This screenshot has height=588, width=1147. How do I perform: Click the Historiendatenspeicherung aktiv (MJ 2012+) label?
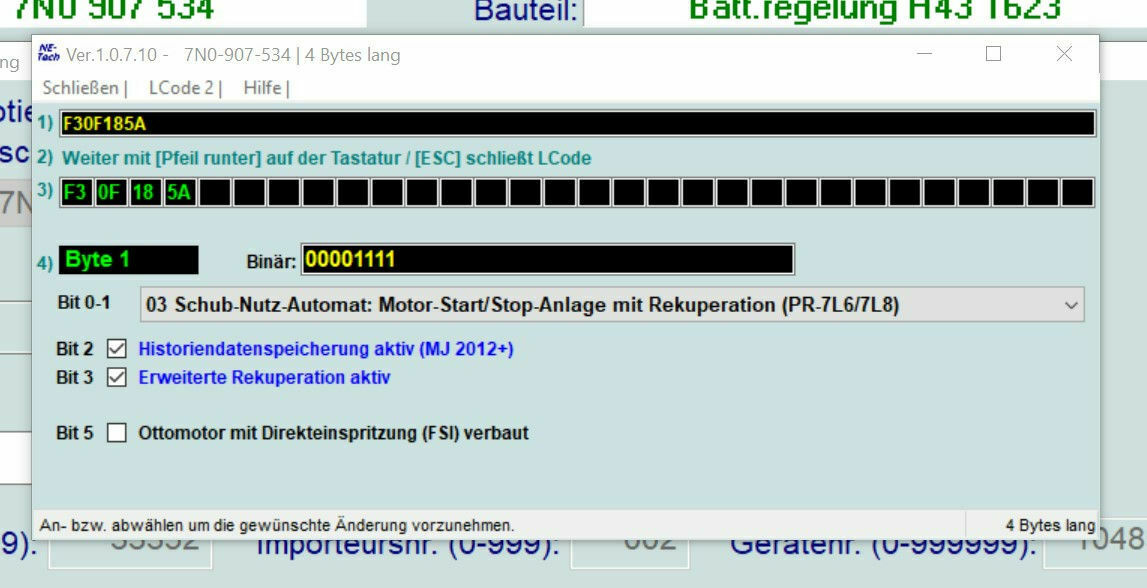[326, 349]
